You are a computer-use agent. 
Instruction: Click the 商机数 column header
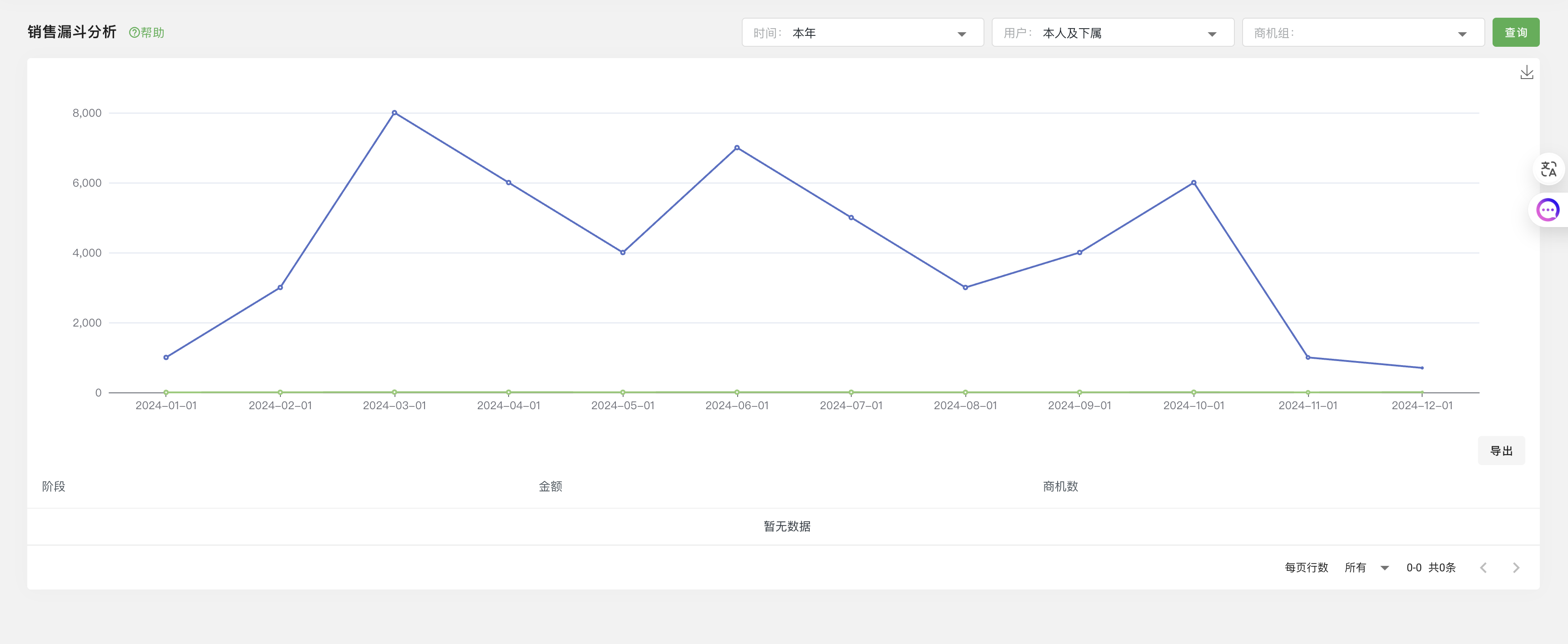click(x=1060, y=486)
